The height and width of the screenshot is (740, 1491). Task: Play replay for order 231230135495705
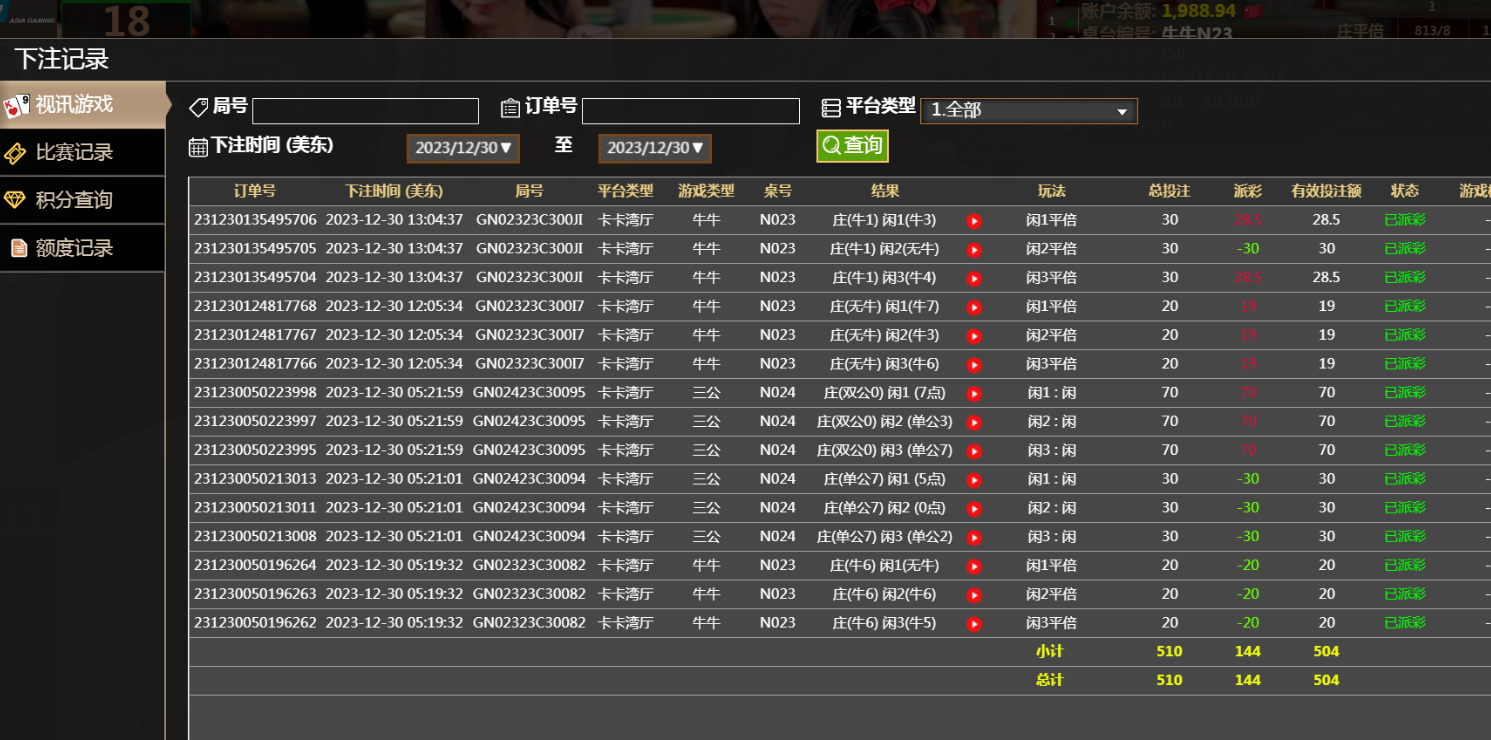point(974,249)
